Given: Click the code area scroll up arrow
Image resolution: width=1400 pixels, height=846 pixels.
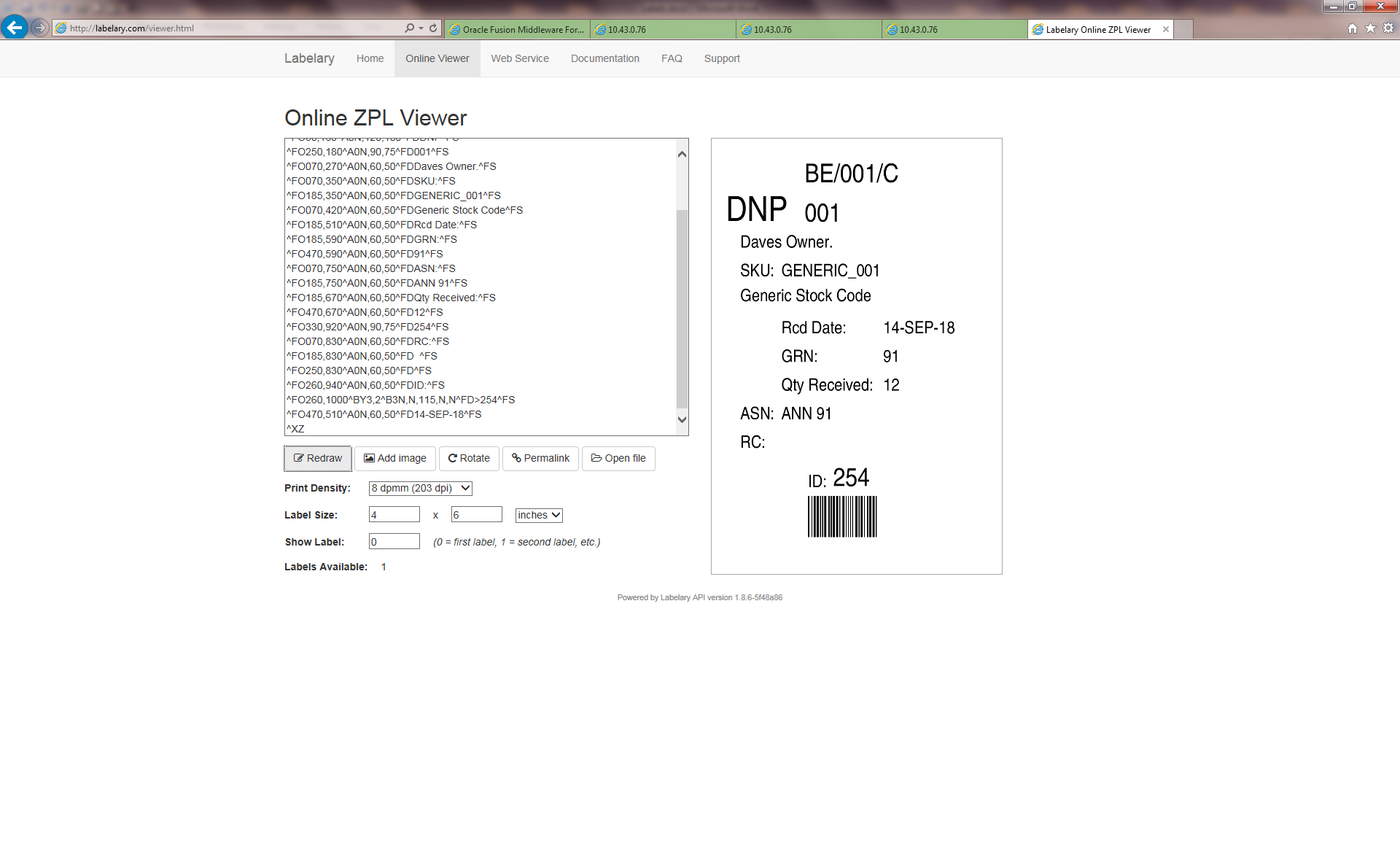Looking at the screenshot, I should (682, 154).
